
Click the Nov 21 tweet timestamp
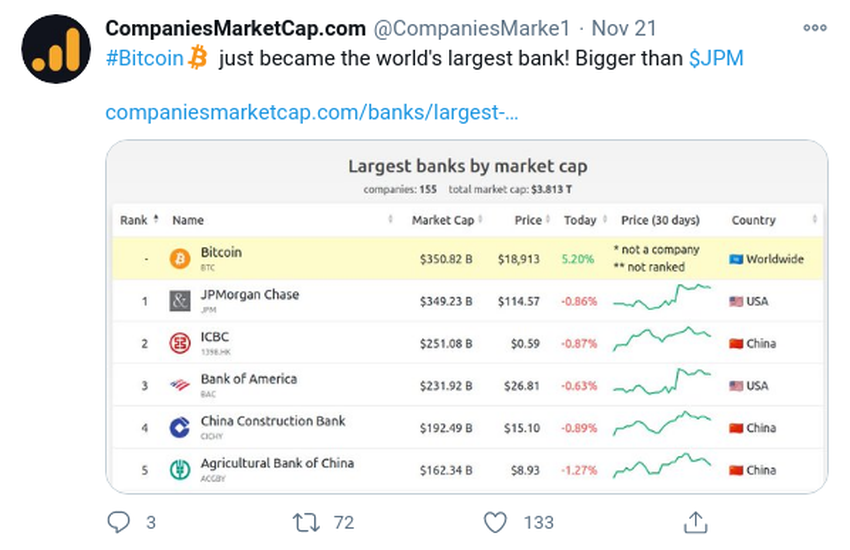[x=623, y=28]
